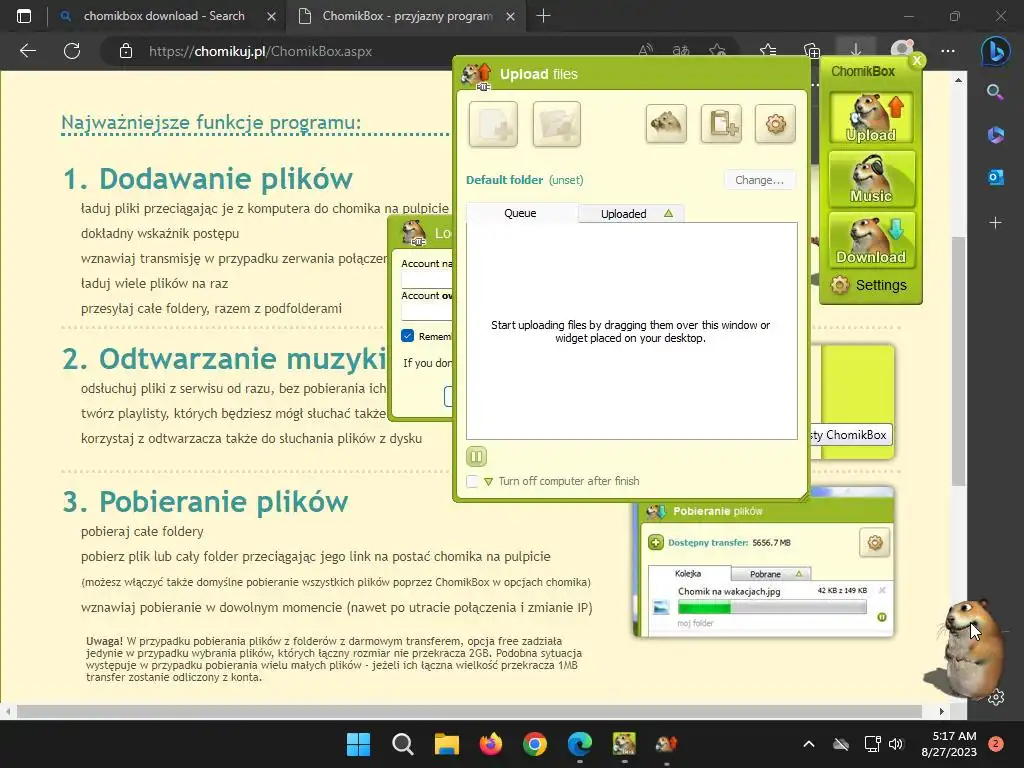
Task: Switch to the Queue tab
Action: click(x=520, y=213)
